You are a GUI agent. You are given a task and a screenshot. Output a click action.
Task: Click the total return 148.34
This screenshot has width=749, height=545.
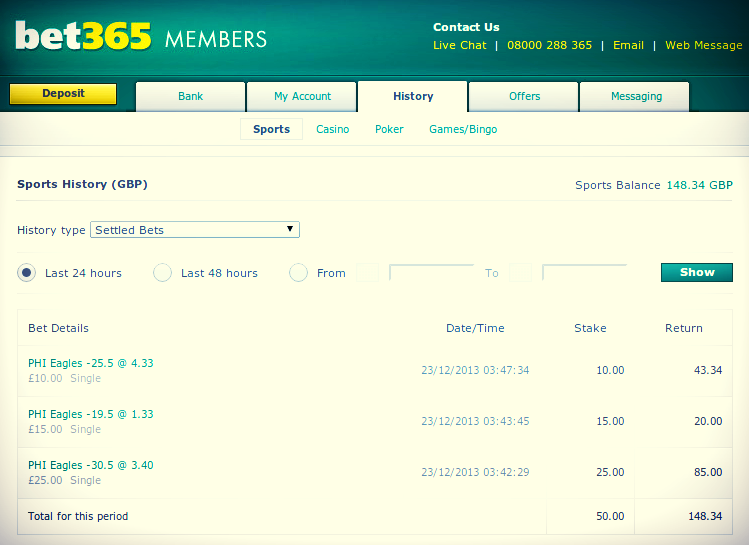[x=705, y=516]
